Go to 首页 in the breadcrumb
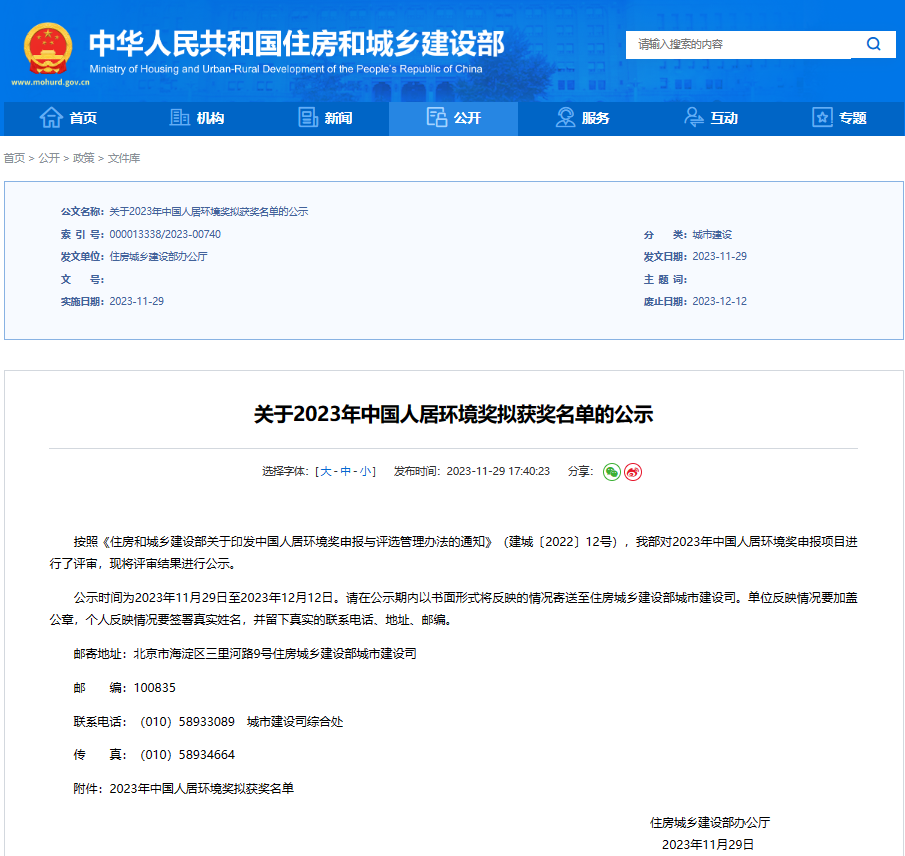 (14, 159)
